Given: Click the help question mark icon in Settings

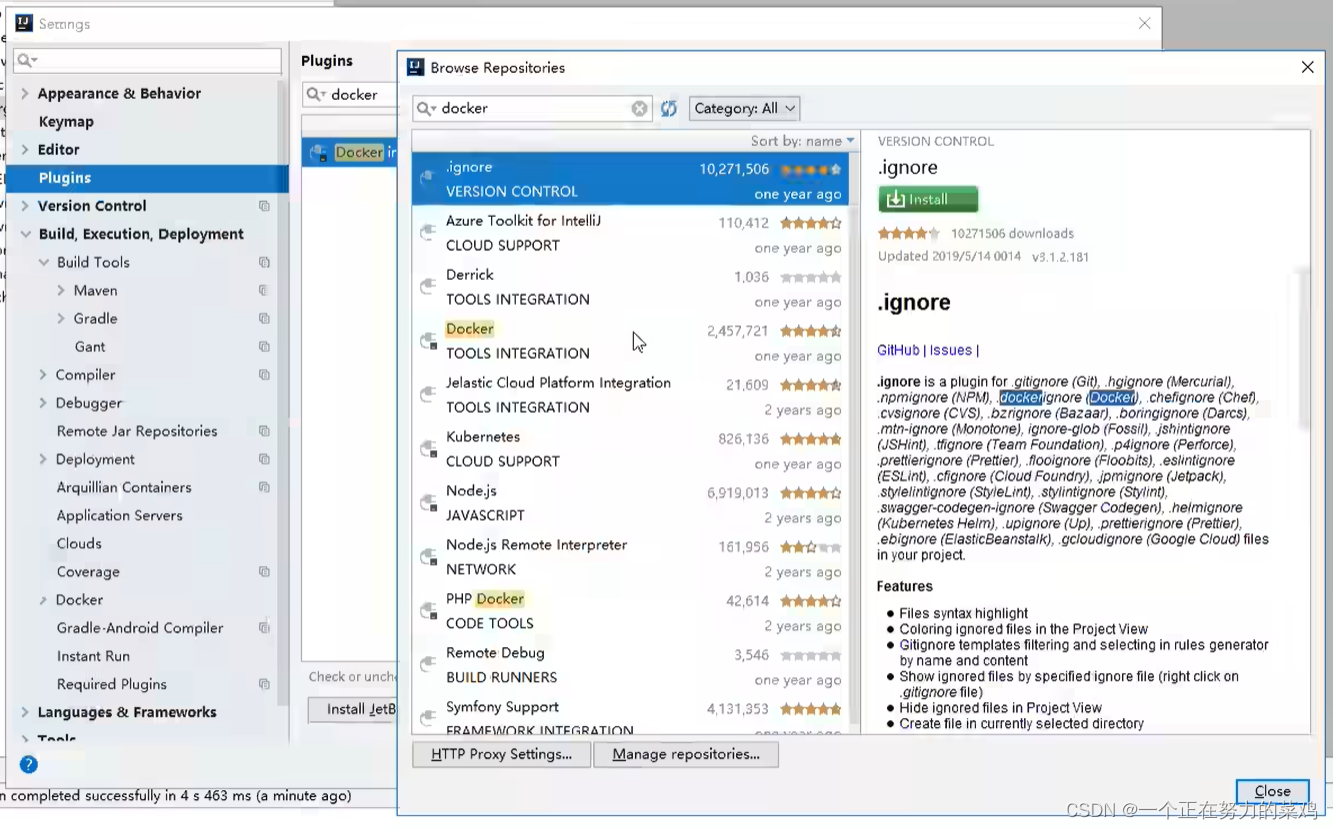Looking at the screenshot, I should tap(29, 764).
